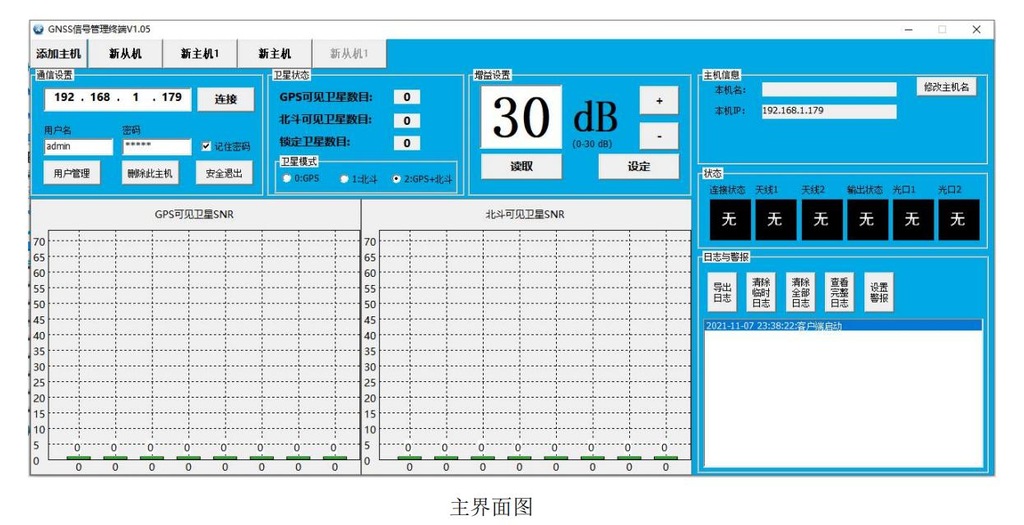
Task: Open 用户管理 user management
Action: tap(71, 173)
